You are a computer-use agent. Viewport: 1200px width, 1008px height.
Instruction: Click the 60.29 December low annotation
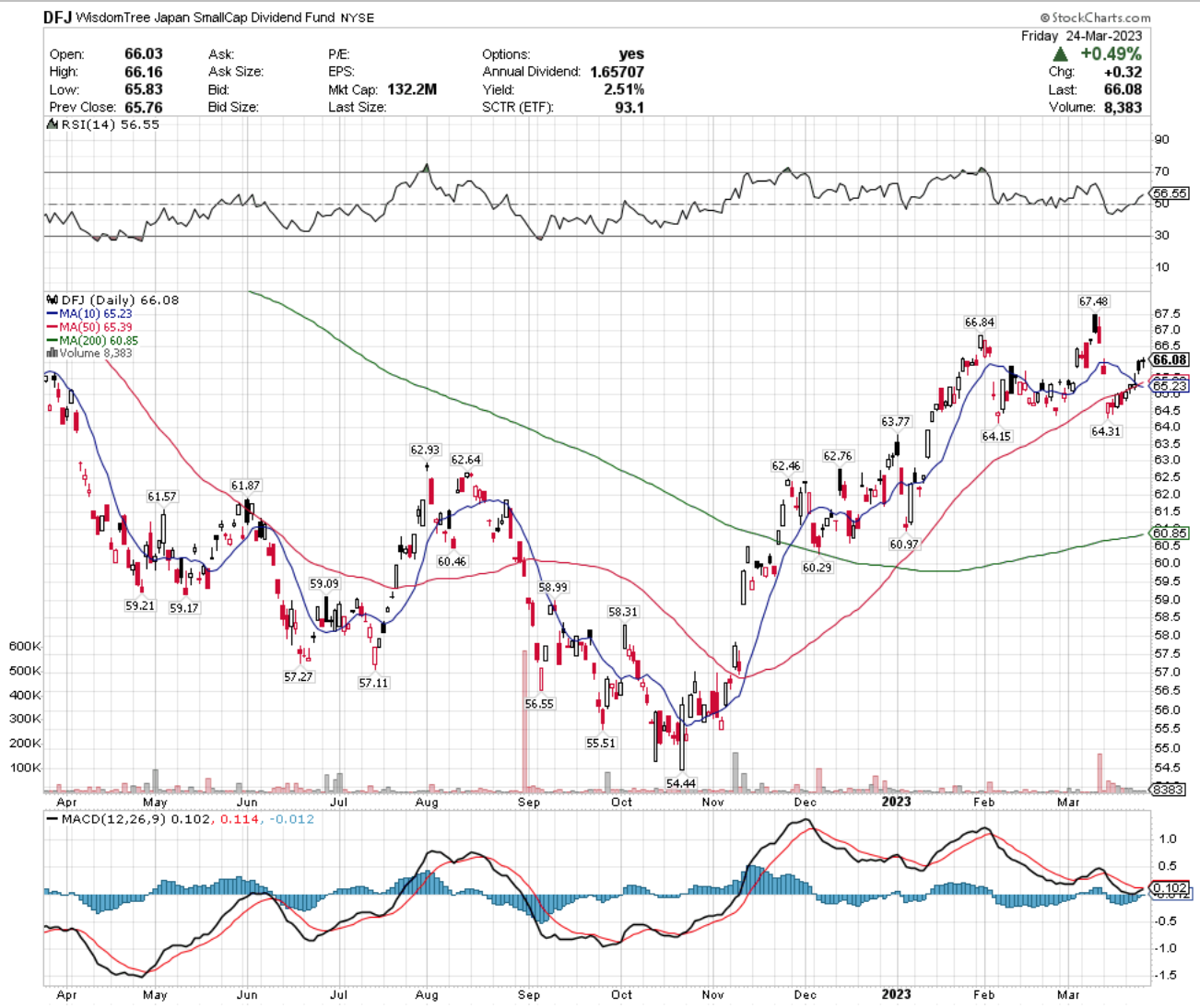click(817, 568)
